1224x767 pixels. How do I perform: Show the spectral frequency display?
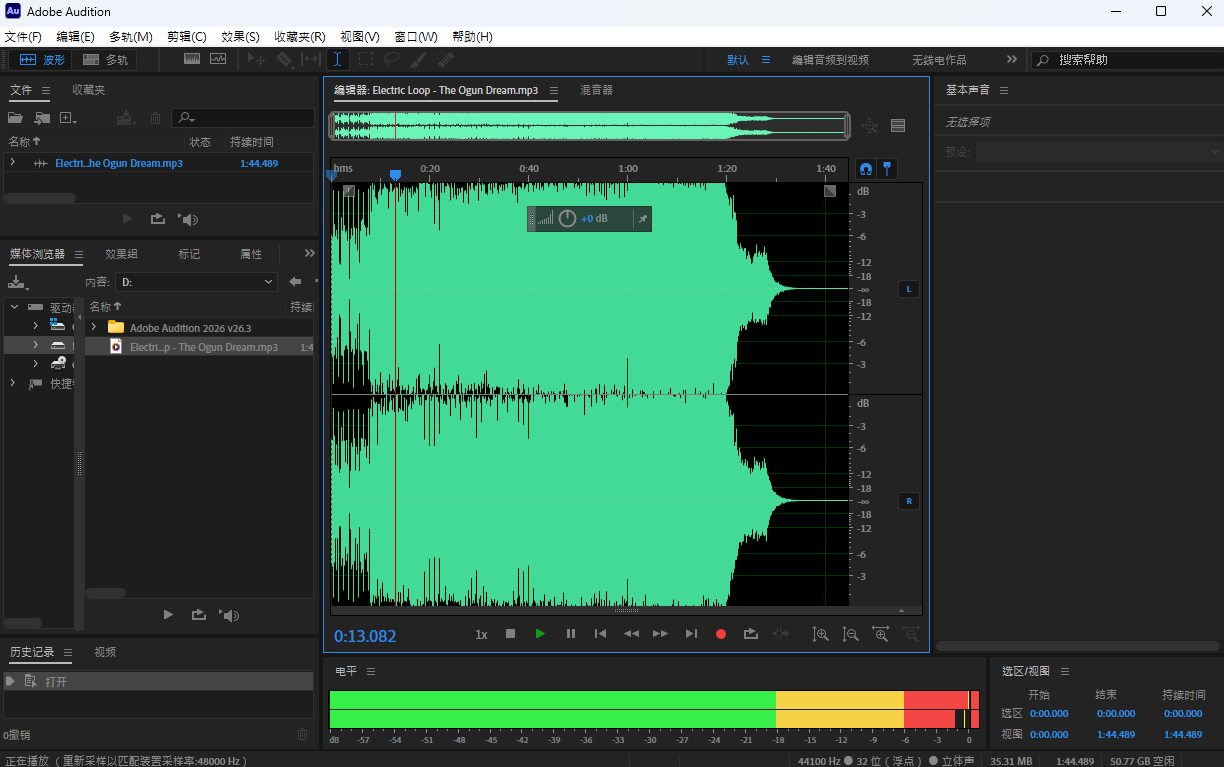pyautogui.click(x=192, y=59)
